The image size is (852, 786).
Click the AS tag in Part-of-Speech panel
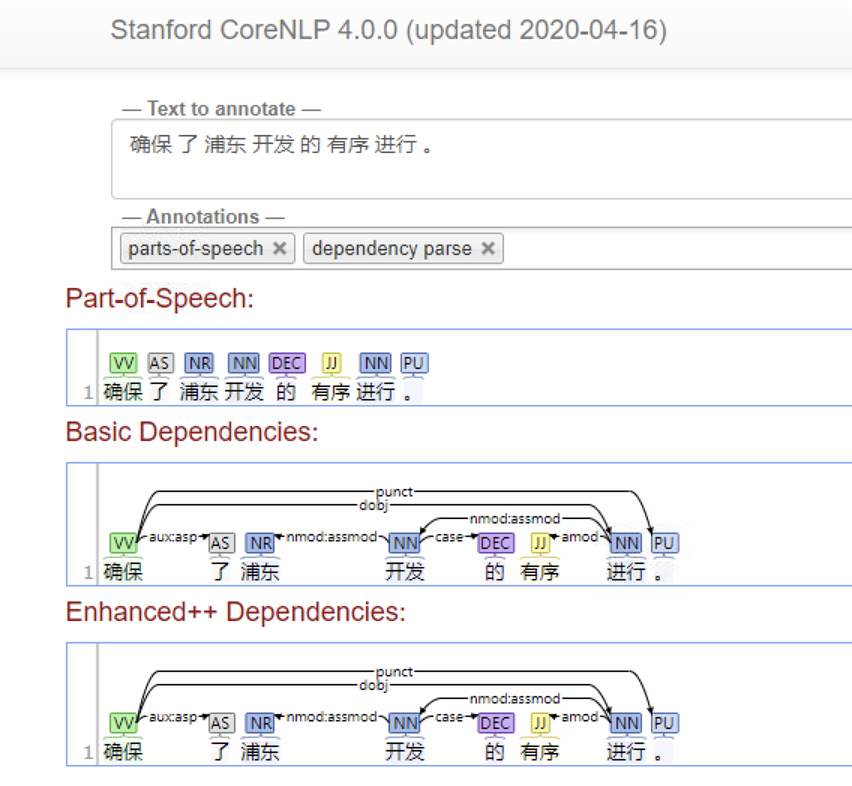tap(160, 364)
